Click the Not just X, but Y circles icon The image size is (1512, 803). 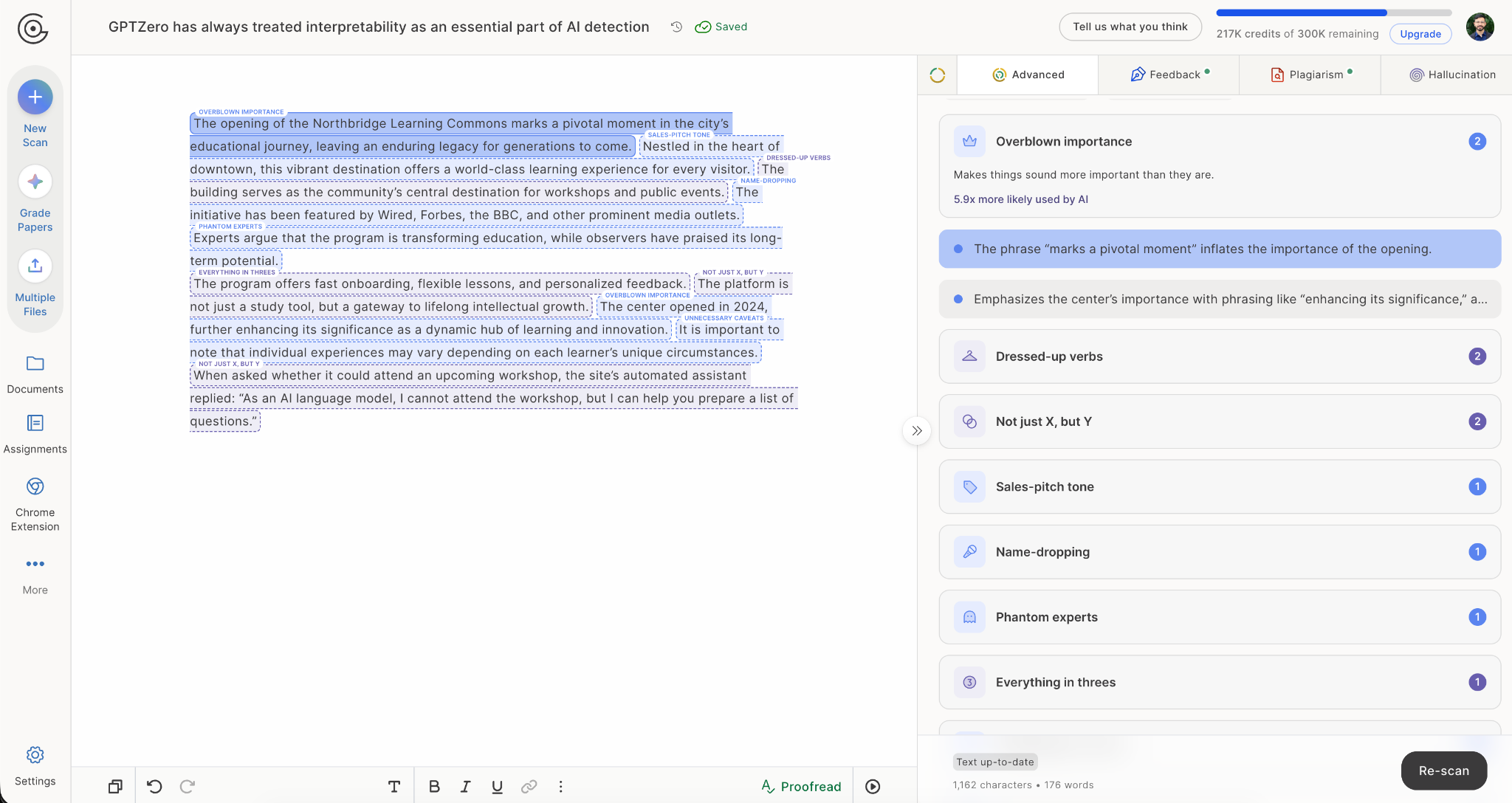(969, 421)
